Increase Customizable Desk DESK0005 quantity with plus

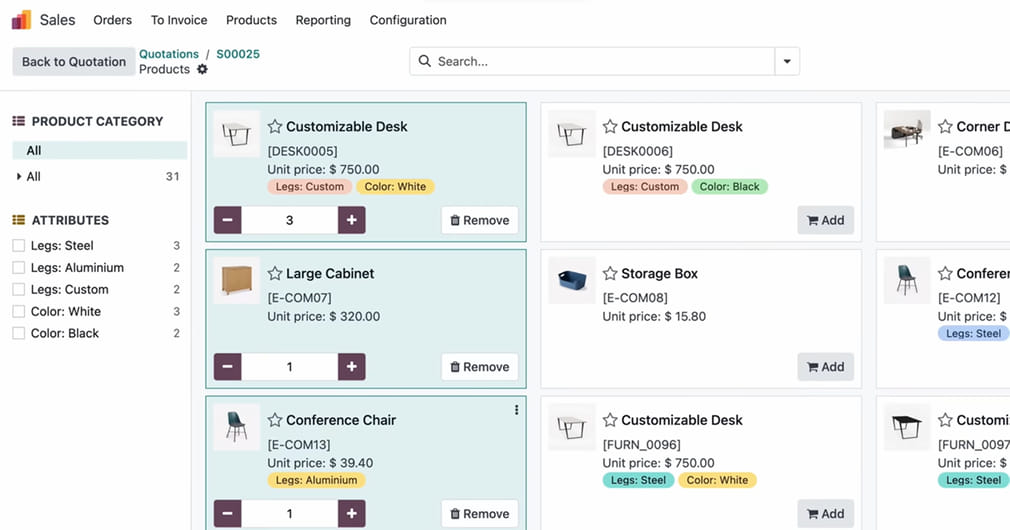coord(351,220)
